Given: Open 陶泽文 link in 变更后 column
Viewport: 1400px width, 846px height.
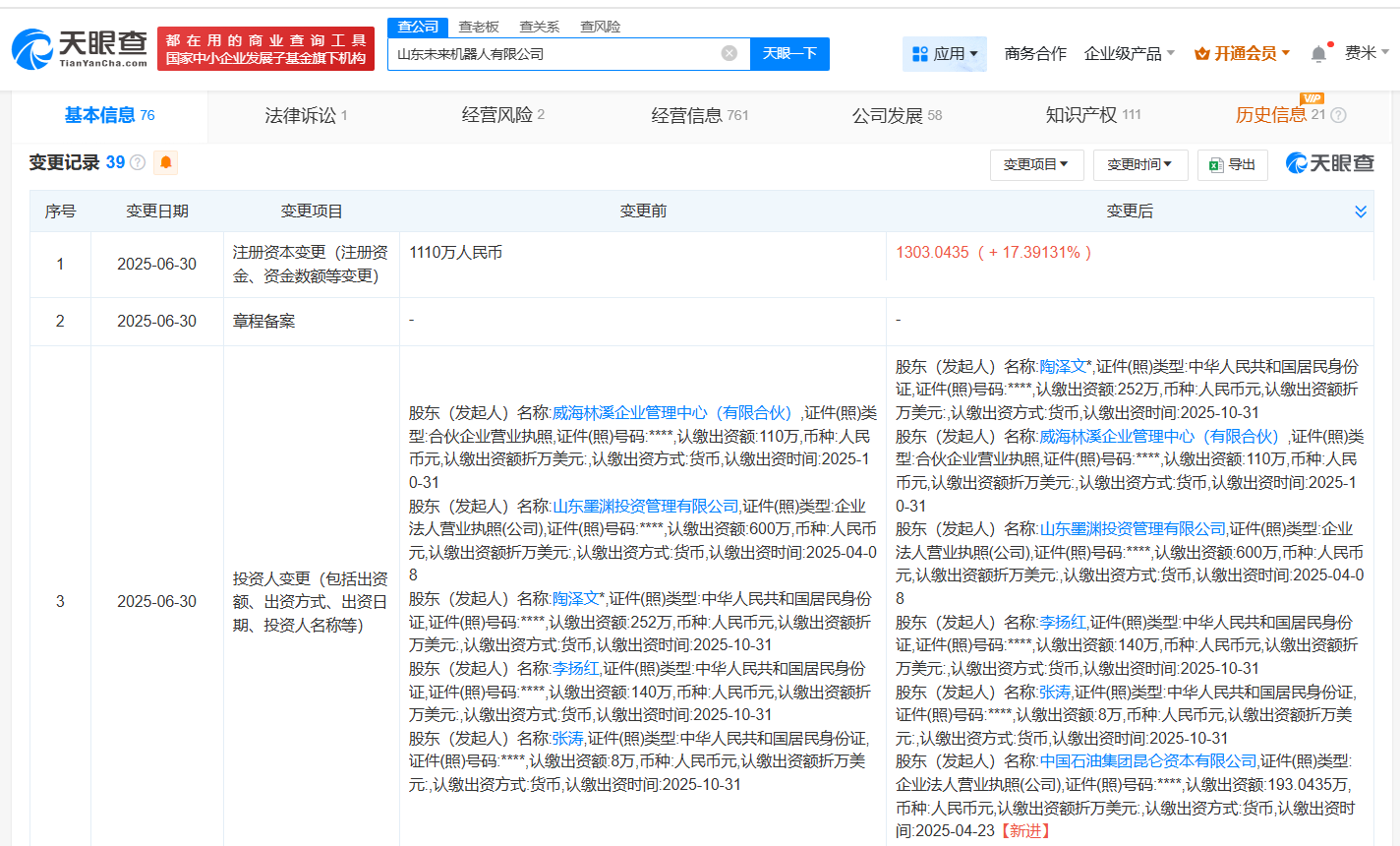Looking at the screenshot, I should (1064, 367).
